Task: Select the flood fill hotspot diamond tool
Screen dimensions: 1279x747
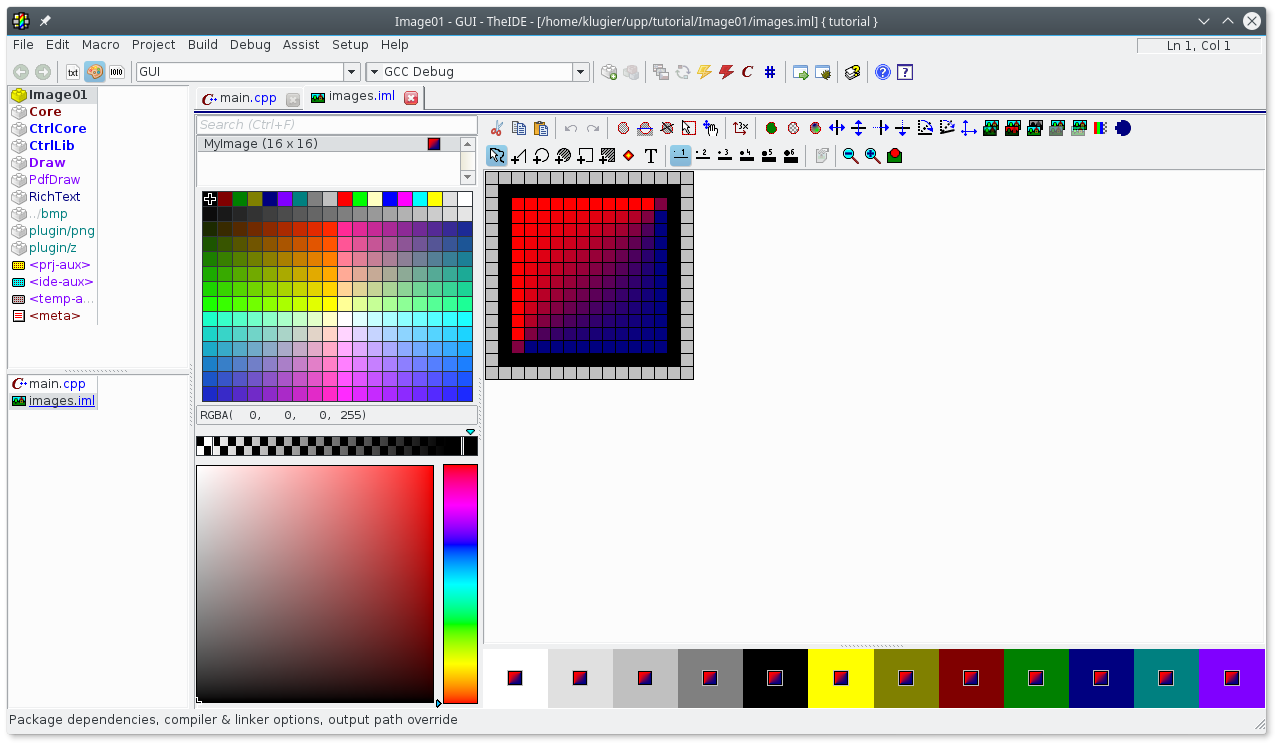Action: coord(628,156)
